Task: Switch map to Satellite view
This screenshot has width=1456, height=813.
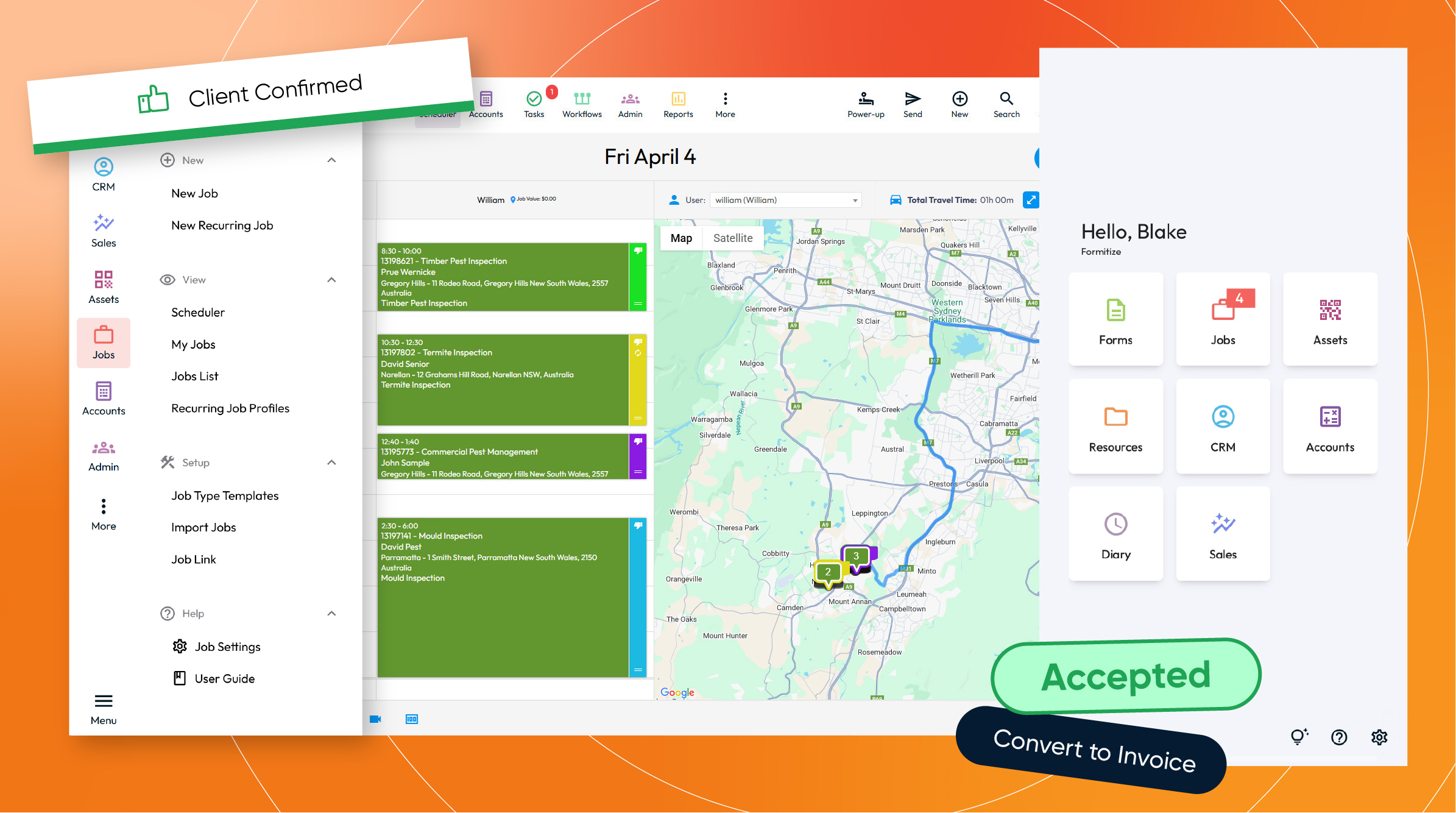Action: tap(733, 238)
